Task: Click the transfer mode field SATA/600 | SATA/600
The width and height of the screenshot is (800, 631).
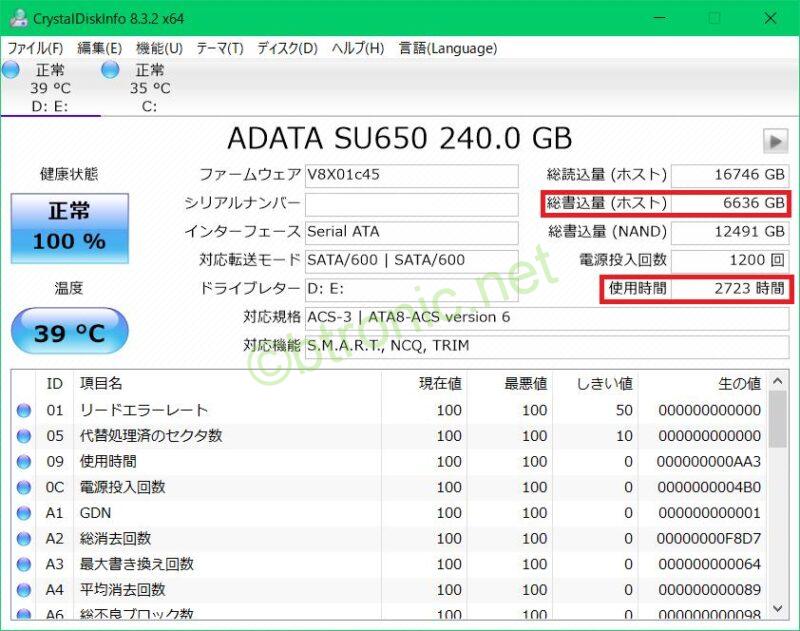Action: pos(411,261)
